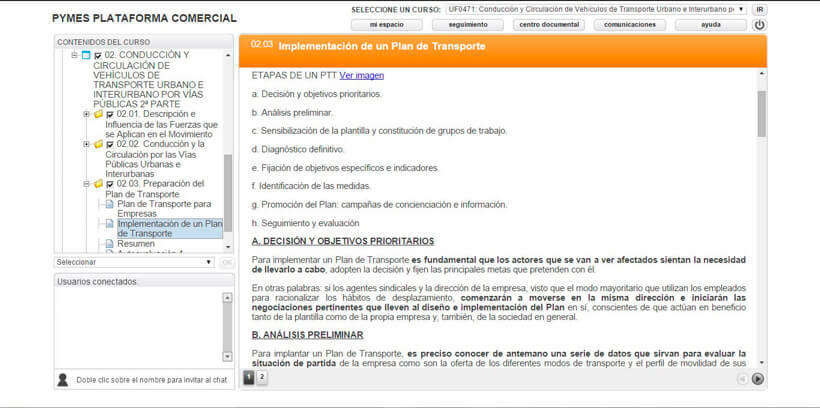Go to content page 1

(249, 378)
